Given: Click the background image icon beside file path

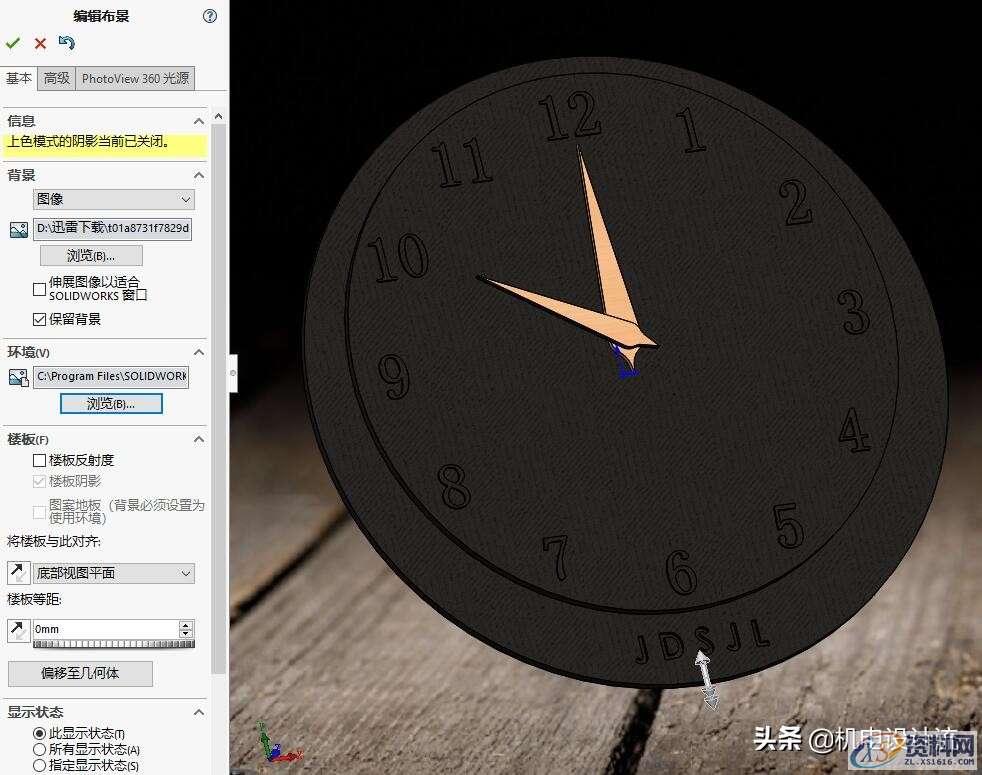Looking at the screenshot, I should pyautogui.click(x=18, y=230).
